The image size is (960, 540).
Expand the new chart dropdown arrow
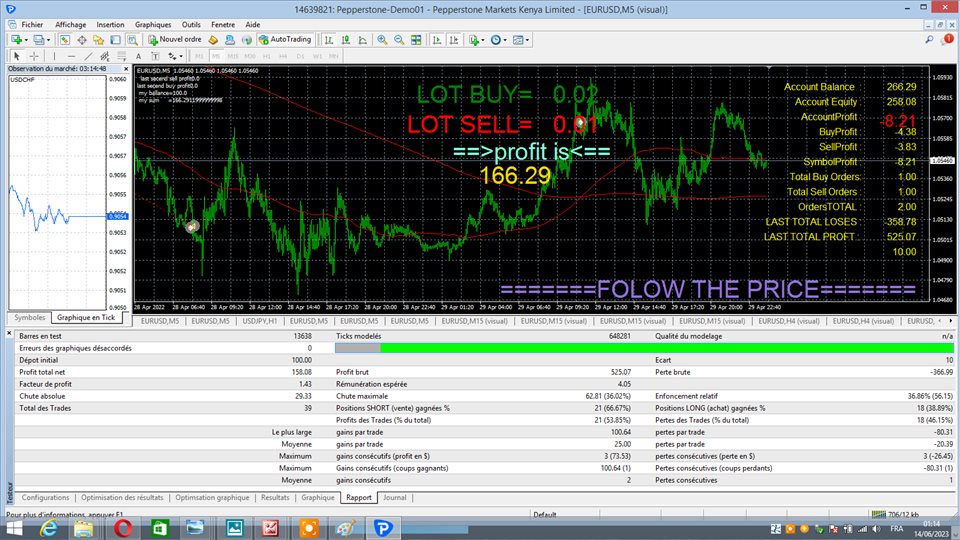[x=26, y=40]
